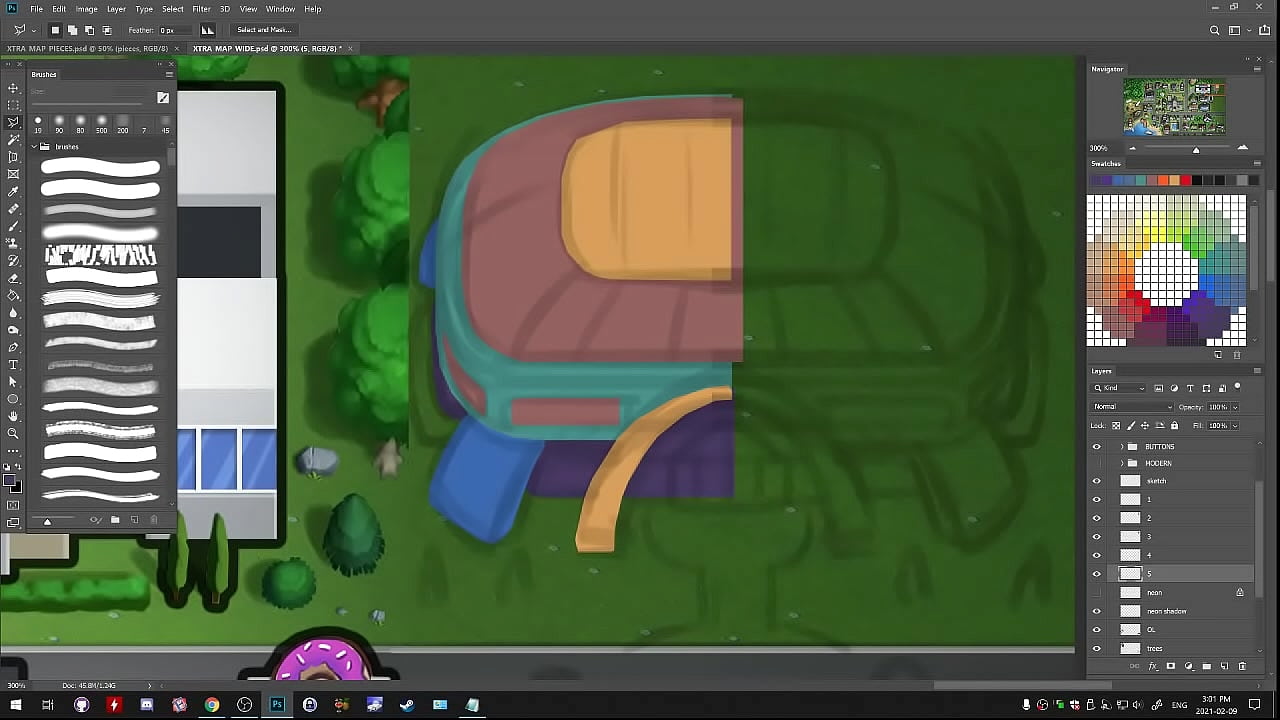Click the layer style fx icon
1280x720 pixels.
tap(1153, 666)
